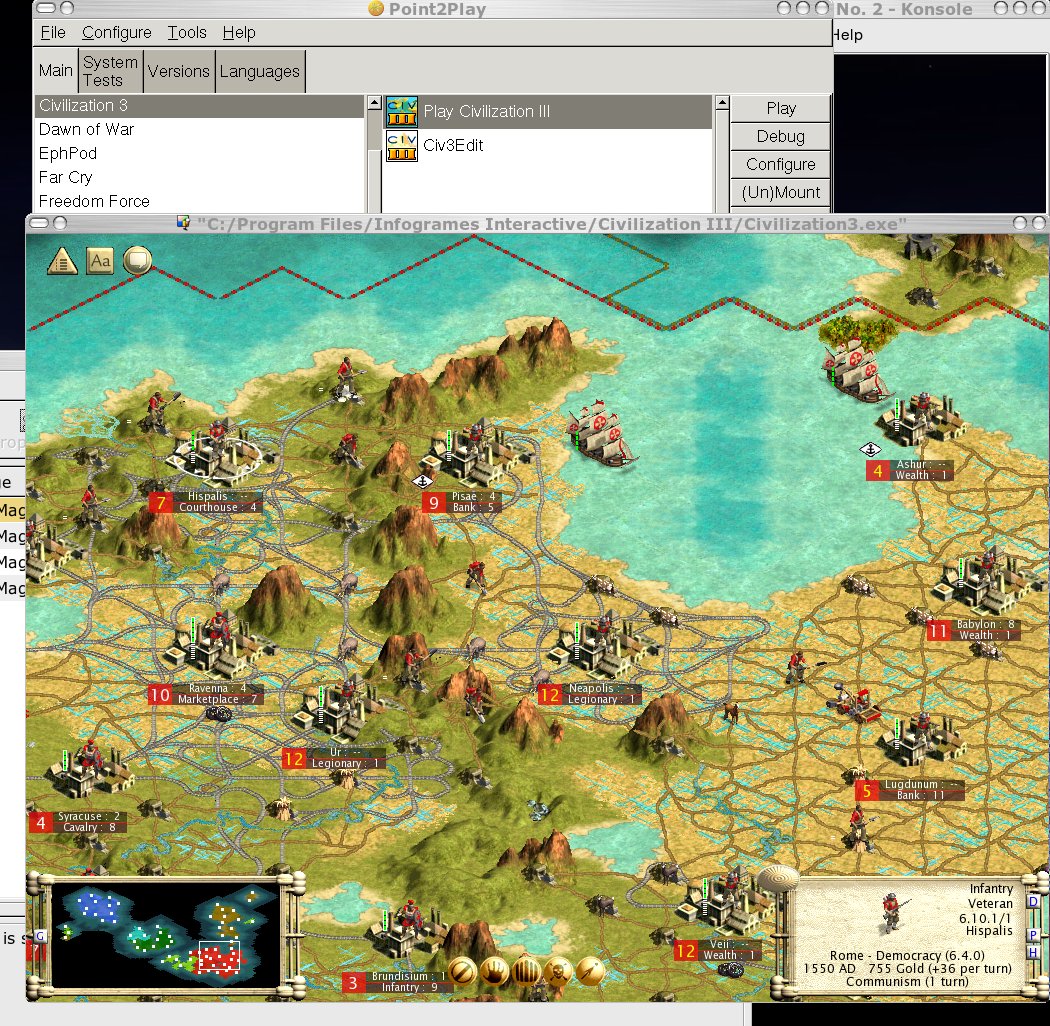Switch to the Versions tab
Viewport: 1050px width, 1026px height.
pyautogui.click(x=179, y=71)
